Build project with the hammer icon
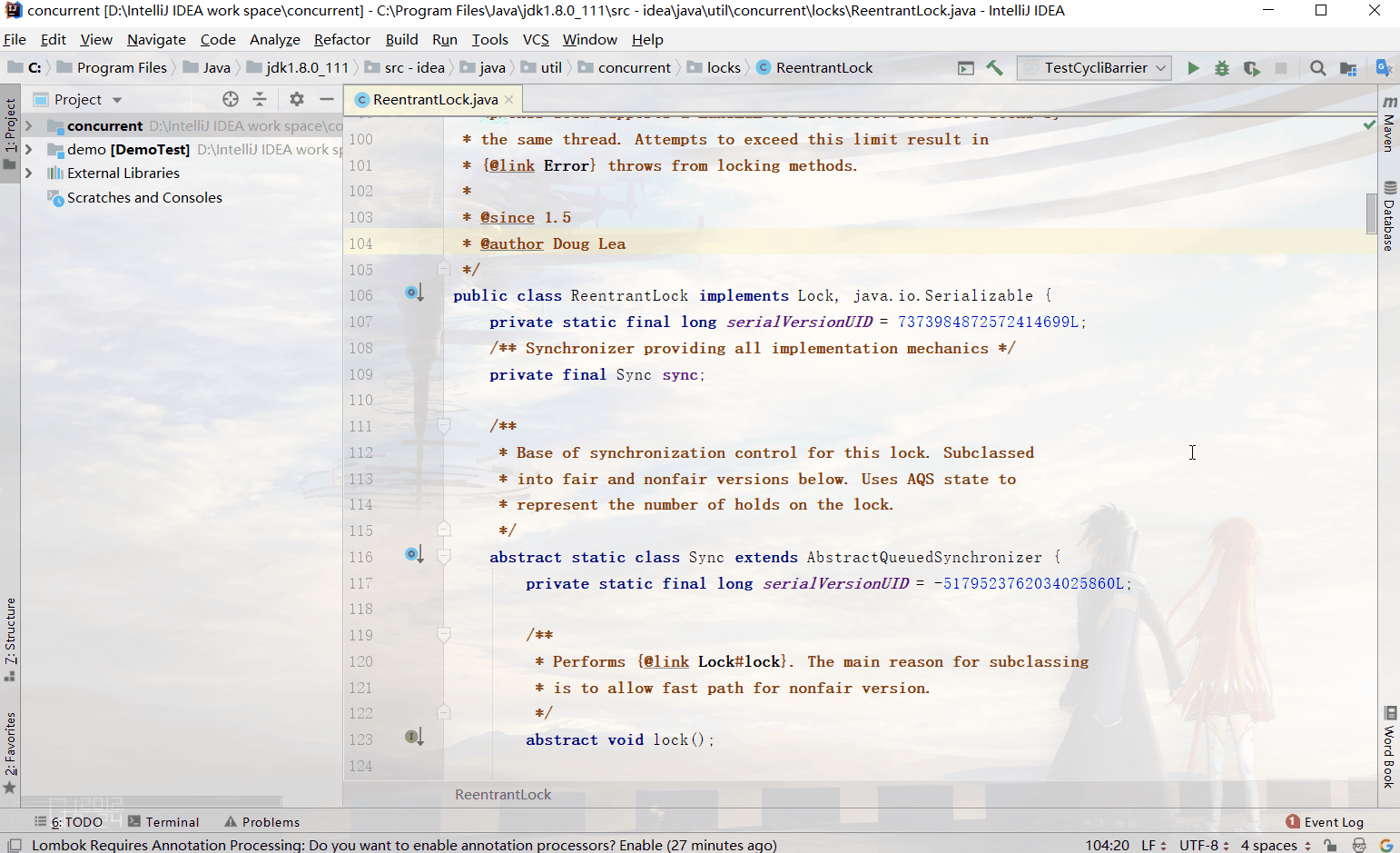Image resolution: width=1400 pixels, height=853 pixels. pos(995,68)
